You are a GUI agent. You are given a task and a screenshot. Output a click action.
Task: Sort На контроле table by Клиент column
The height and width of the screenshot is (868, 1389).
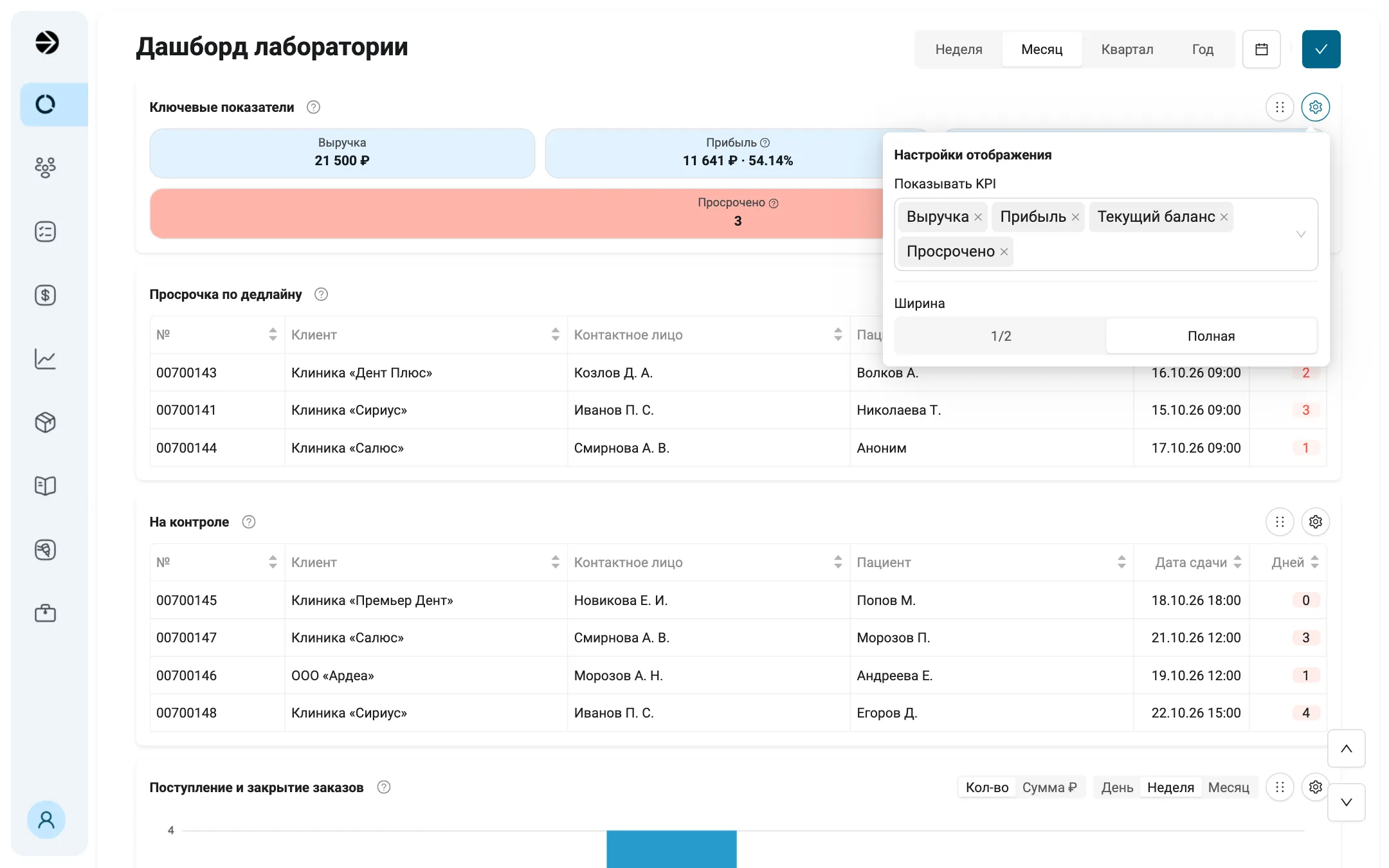click(556, 562)
